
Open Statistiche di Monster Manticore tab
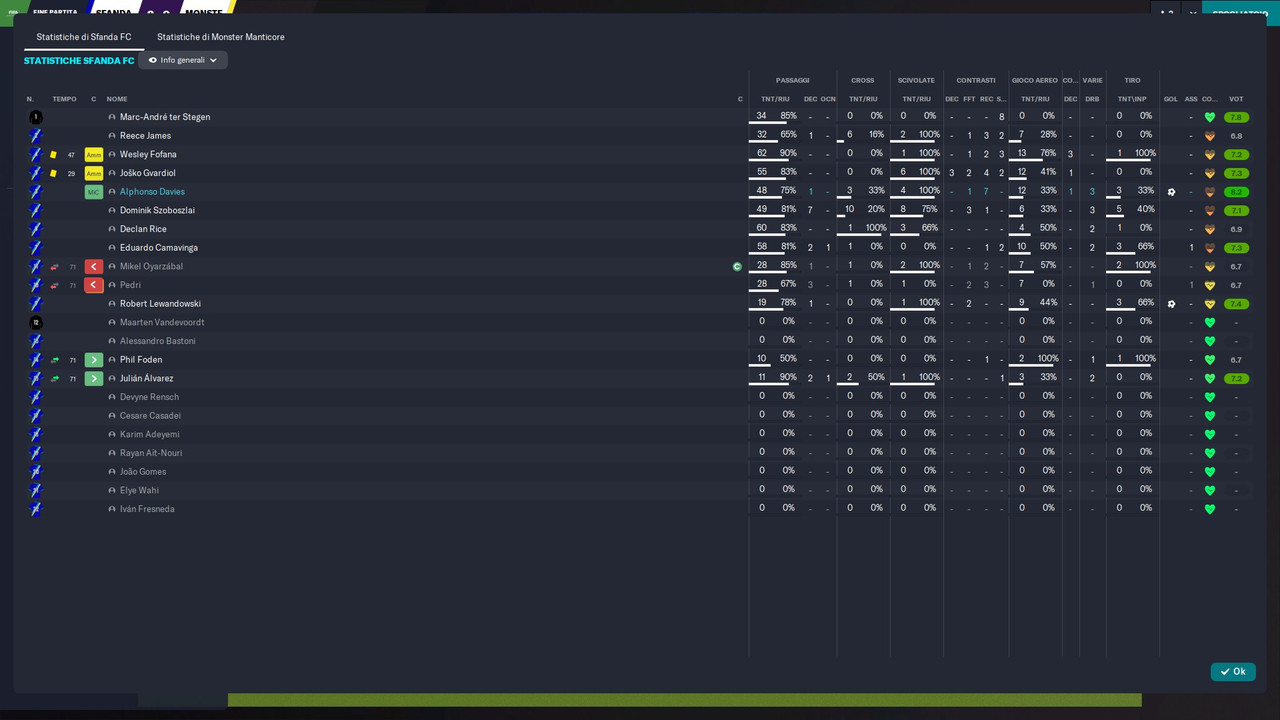point(221,37)
